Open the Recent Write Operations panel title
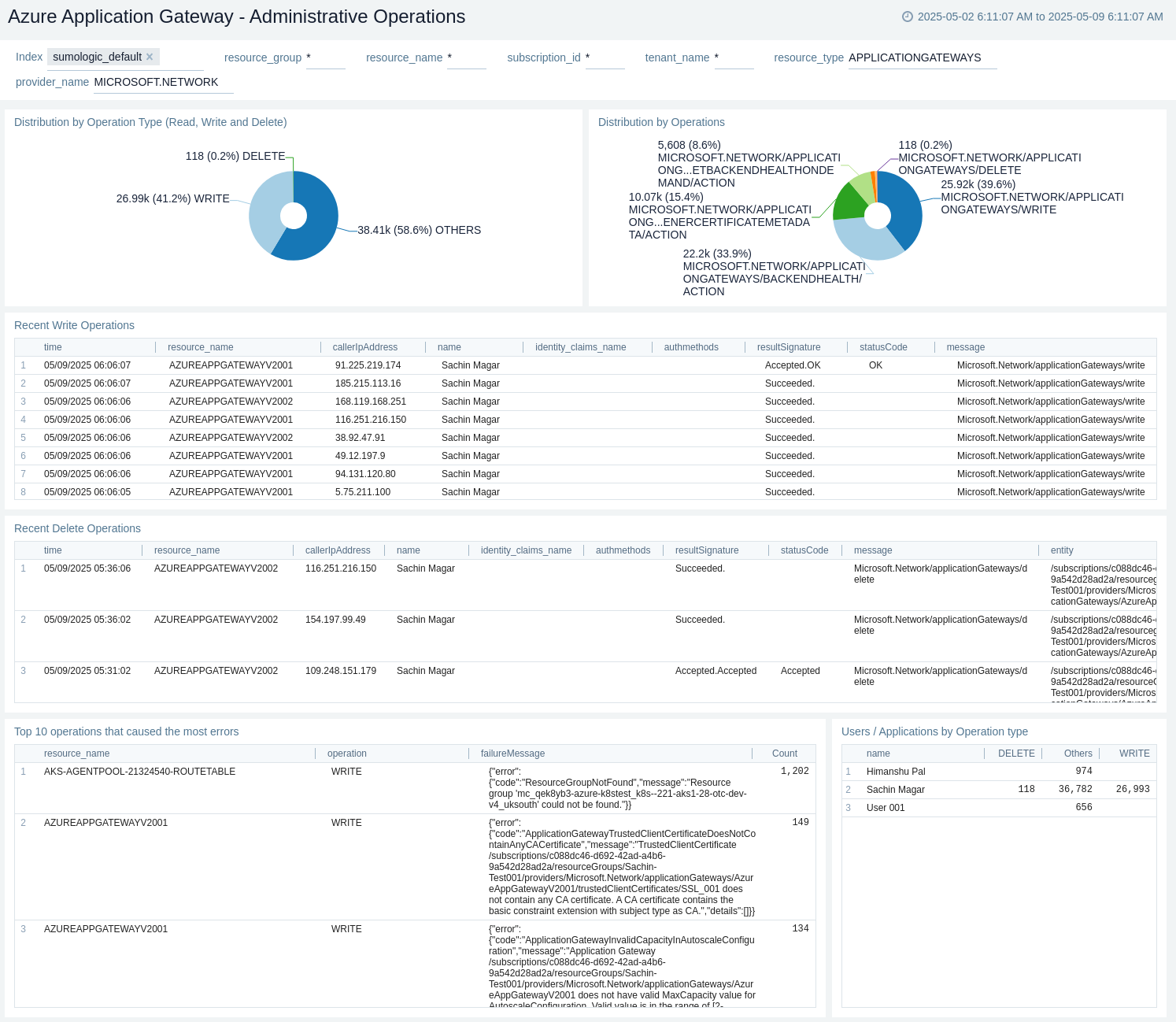This screenshot has height=1022, width=1176. (74, 325)
